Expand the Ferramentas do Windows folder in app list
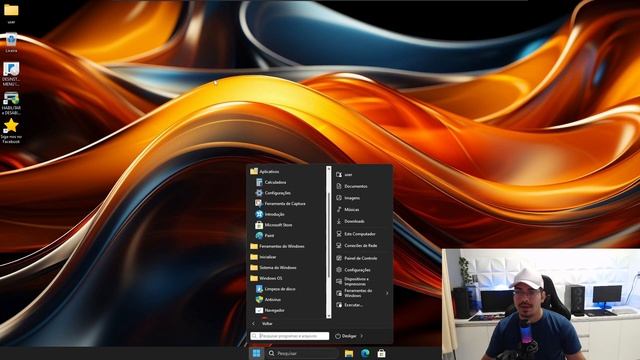This screenshot has width=640, height=360. (x=278, y=246)
